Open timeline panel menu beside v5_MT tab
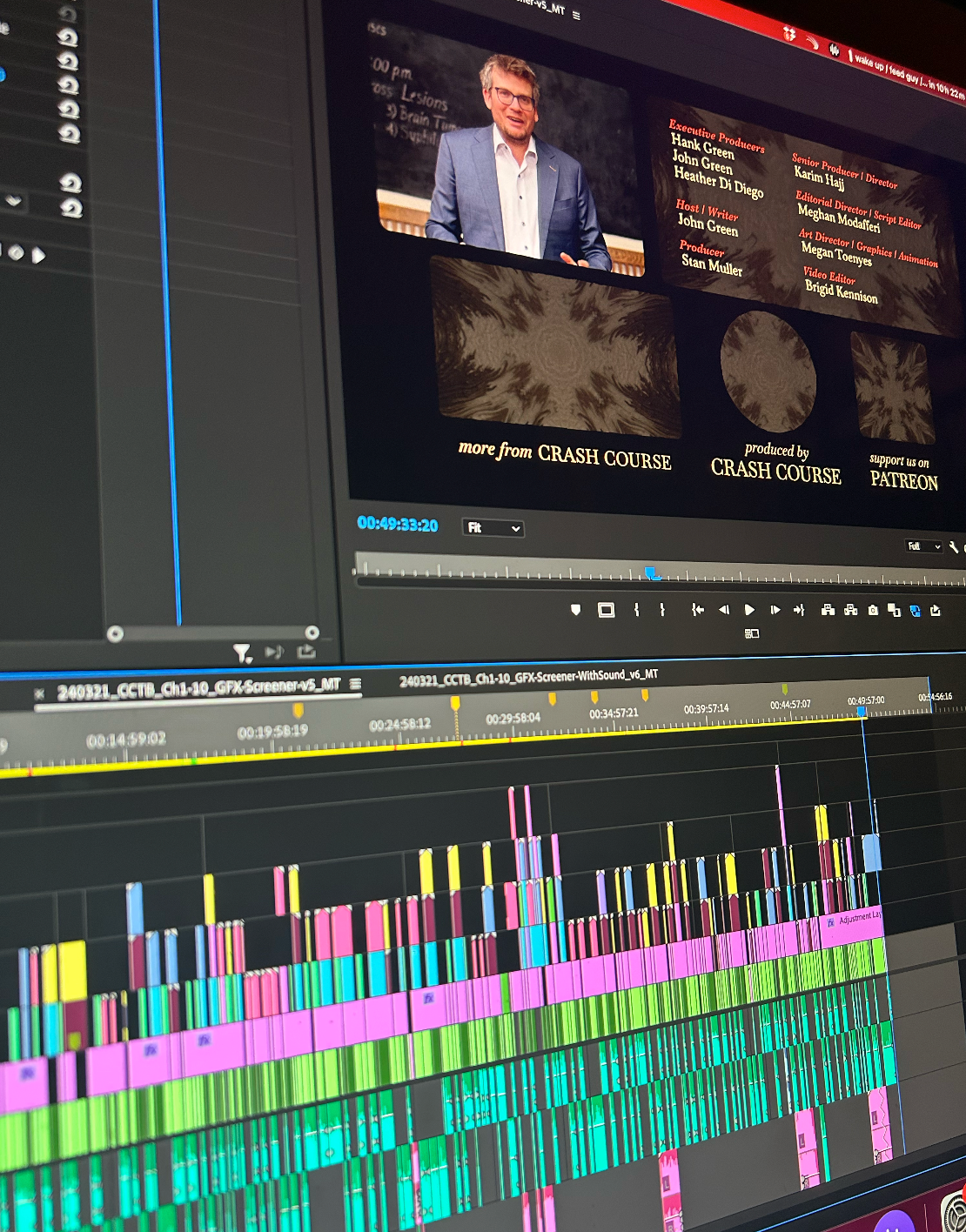This screenshot has width=966, height=1232. (355, 685)
